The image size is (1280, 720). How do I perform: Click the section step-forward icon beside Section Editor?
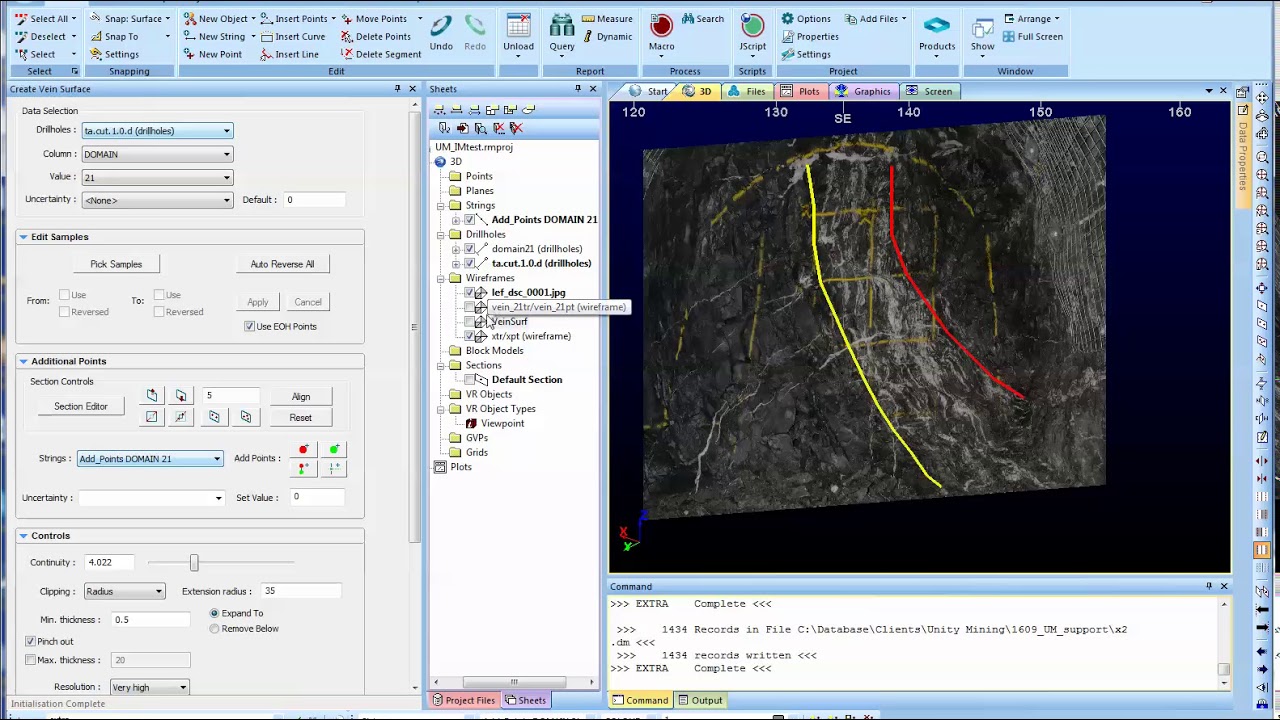click(x=152, y=396)
